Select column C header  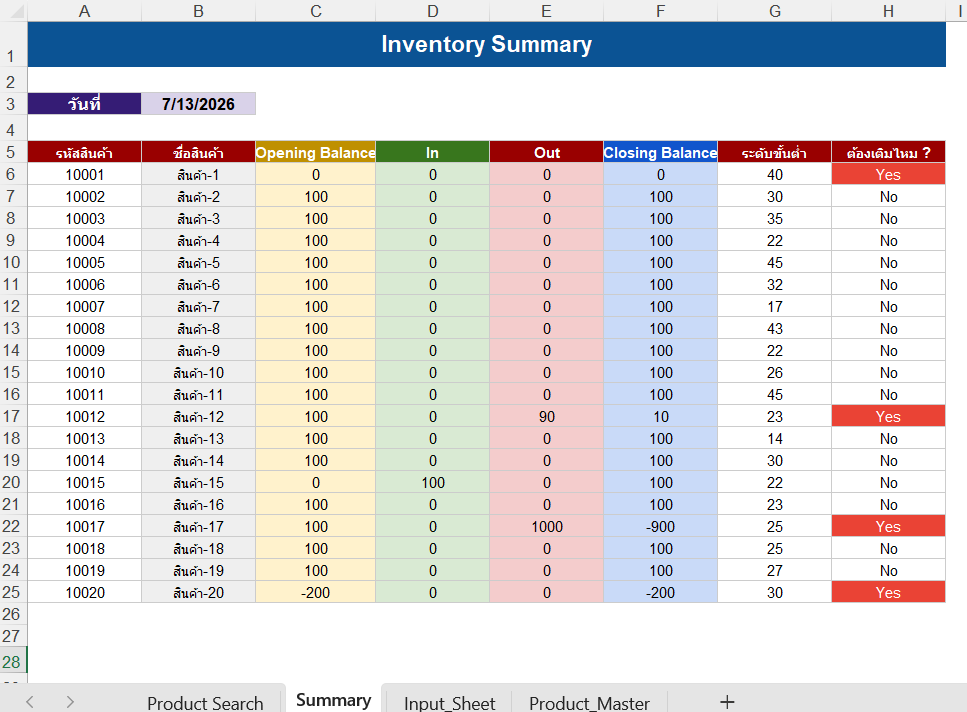pyautogui.click(x=316, y=11)
